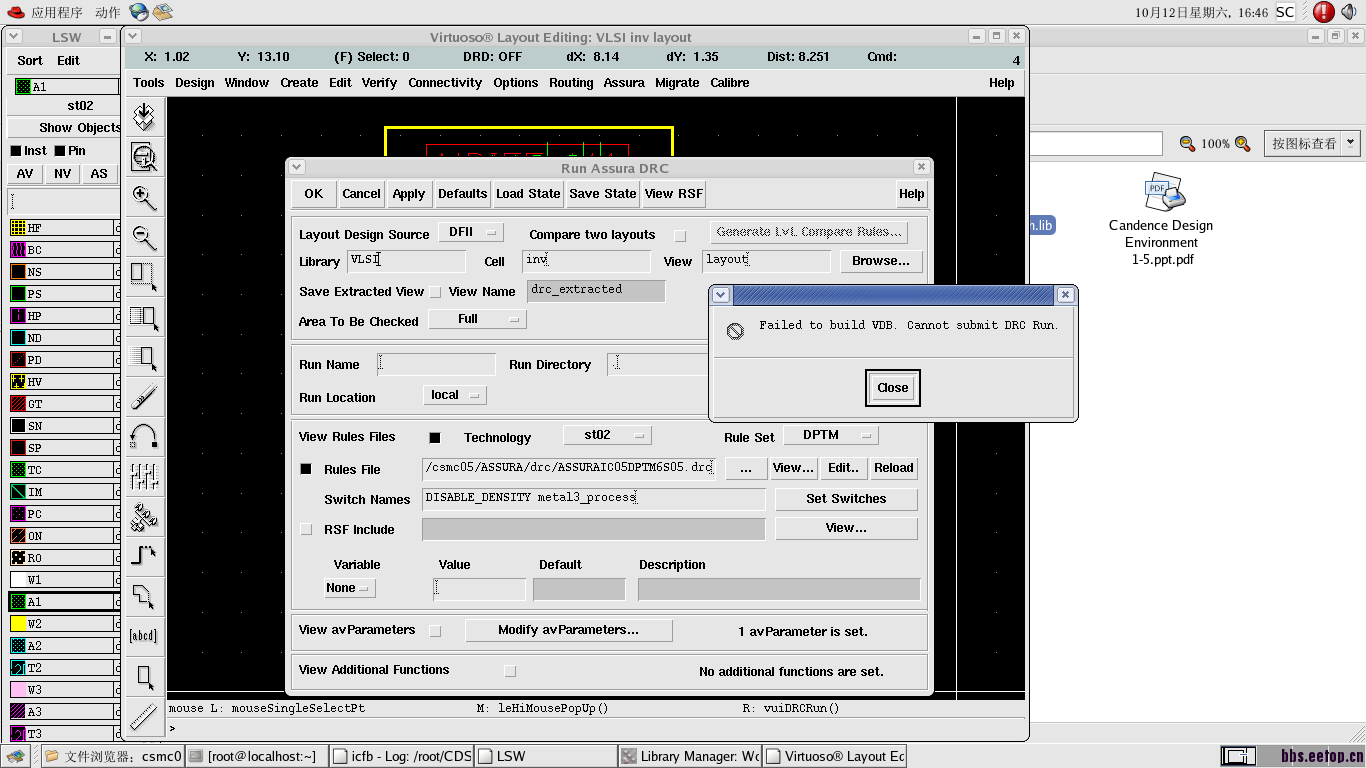Select the yellow HF layer swatch
The width and height of the screenshot is (1366, 768).
pos(18,228)
